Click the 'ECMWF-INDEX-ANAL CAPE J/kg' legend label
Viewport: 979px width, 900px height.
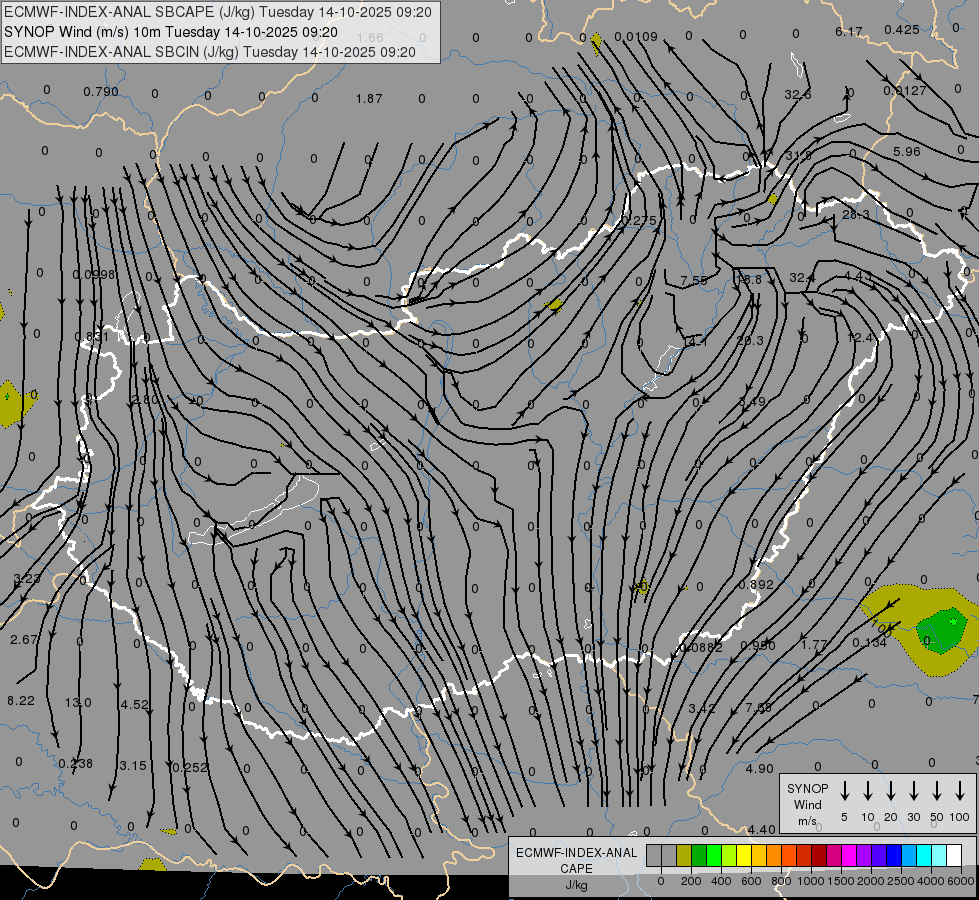click(x=576, y=869)
